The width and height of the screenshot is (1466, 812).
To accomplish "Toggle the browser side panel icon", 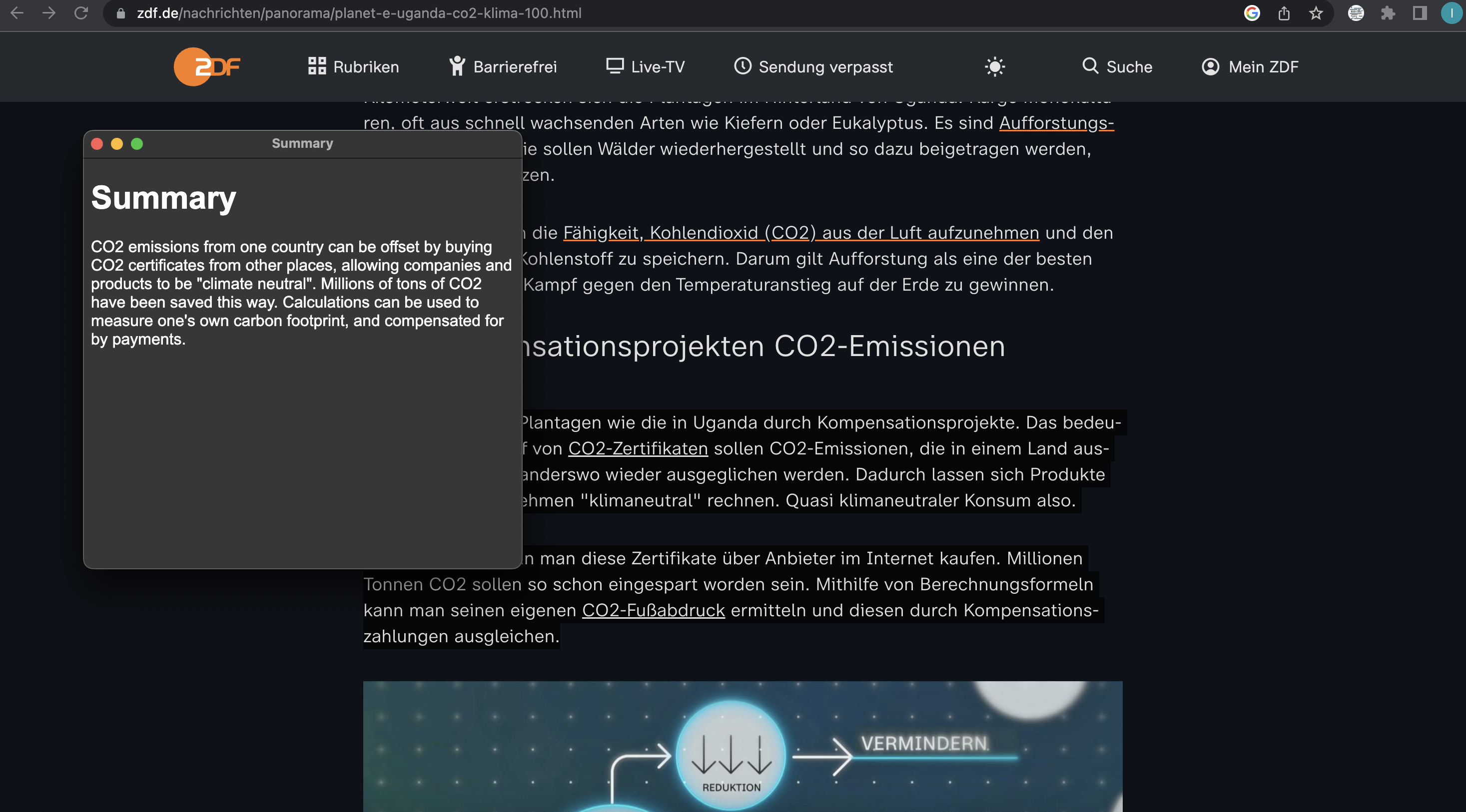I will pos(1420,13).
